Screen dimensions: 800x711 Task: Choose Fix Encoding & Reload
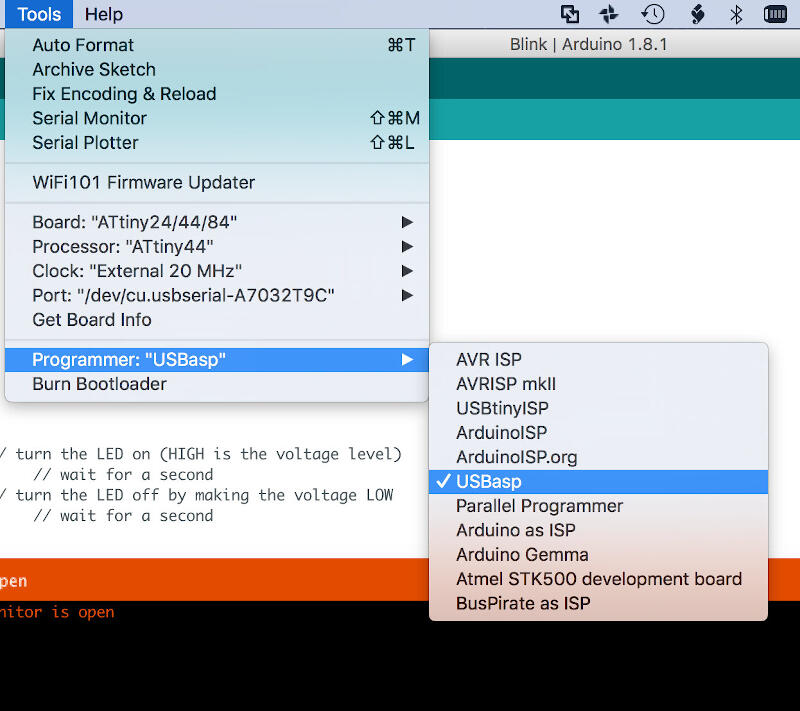point(217,94)
